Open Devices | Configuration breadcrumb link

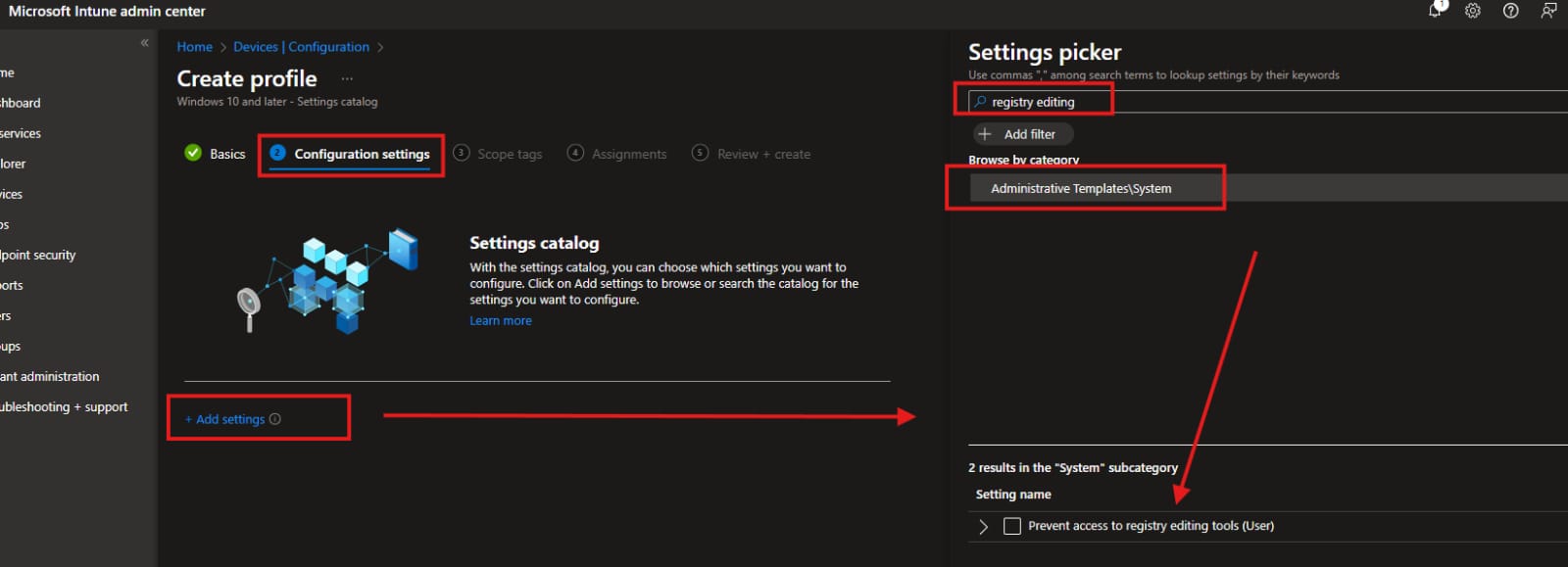(x=301, y=46)
